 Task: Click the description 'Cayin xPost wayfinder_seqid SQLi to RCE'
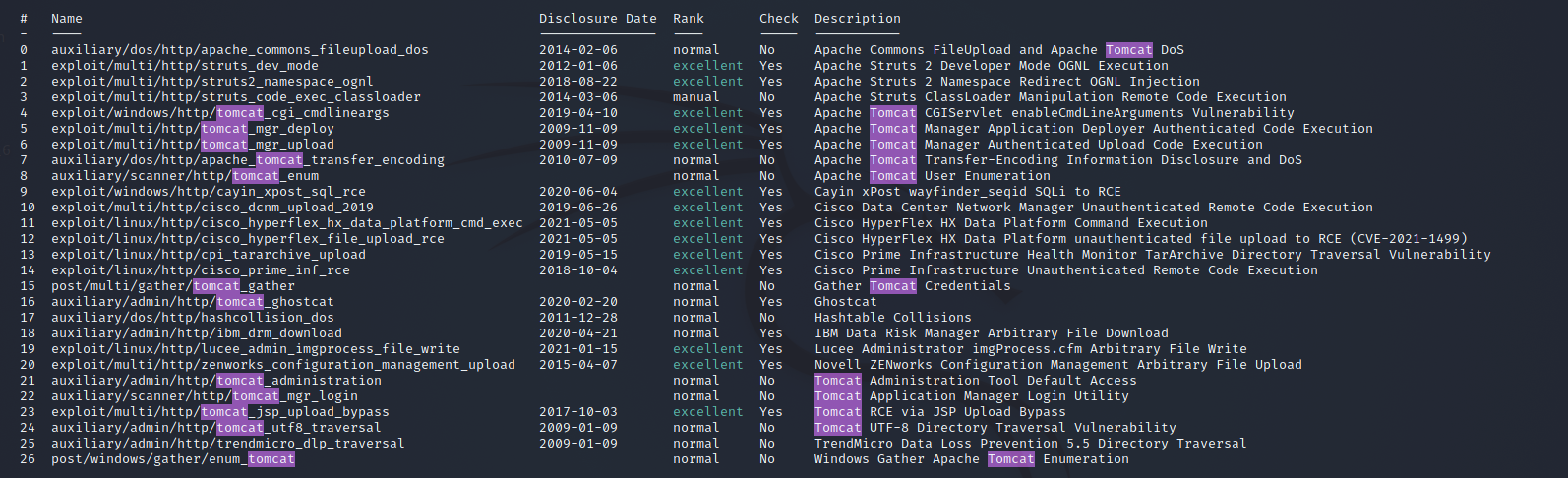click(968, 192)
